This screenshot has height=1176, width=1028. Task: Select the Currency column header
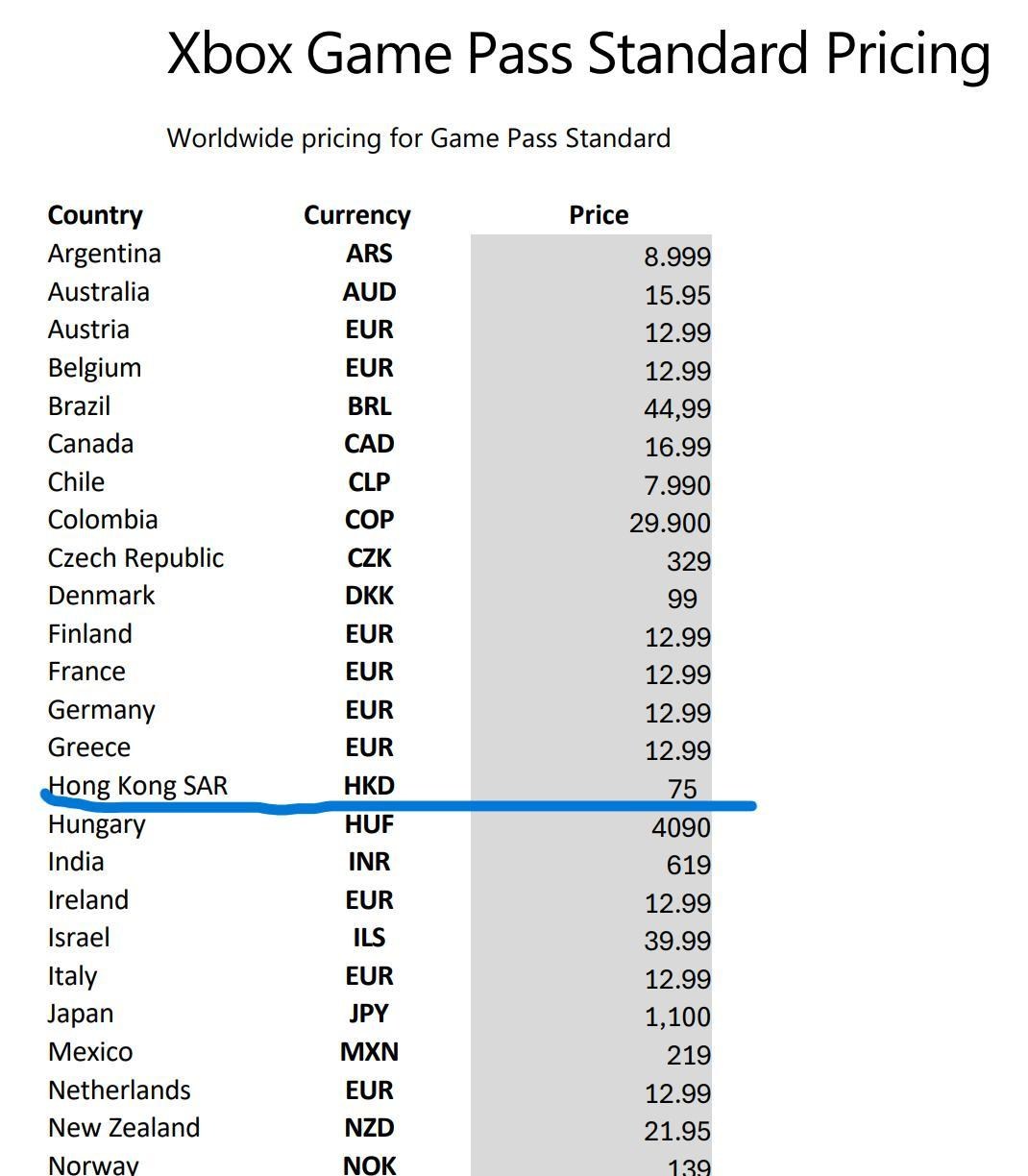click(356, 215)
